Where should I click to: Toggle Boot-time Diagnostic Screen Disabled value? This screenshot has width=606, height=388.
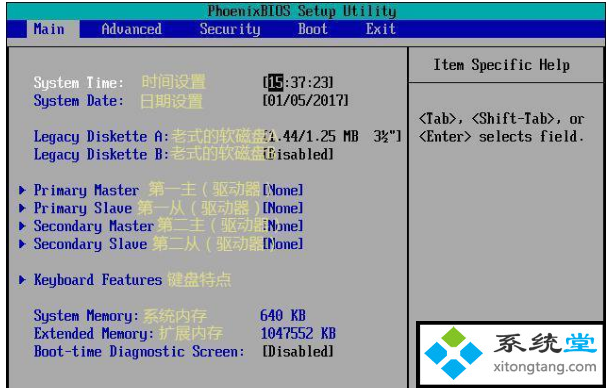click(298, 352)
